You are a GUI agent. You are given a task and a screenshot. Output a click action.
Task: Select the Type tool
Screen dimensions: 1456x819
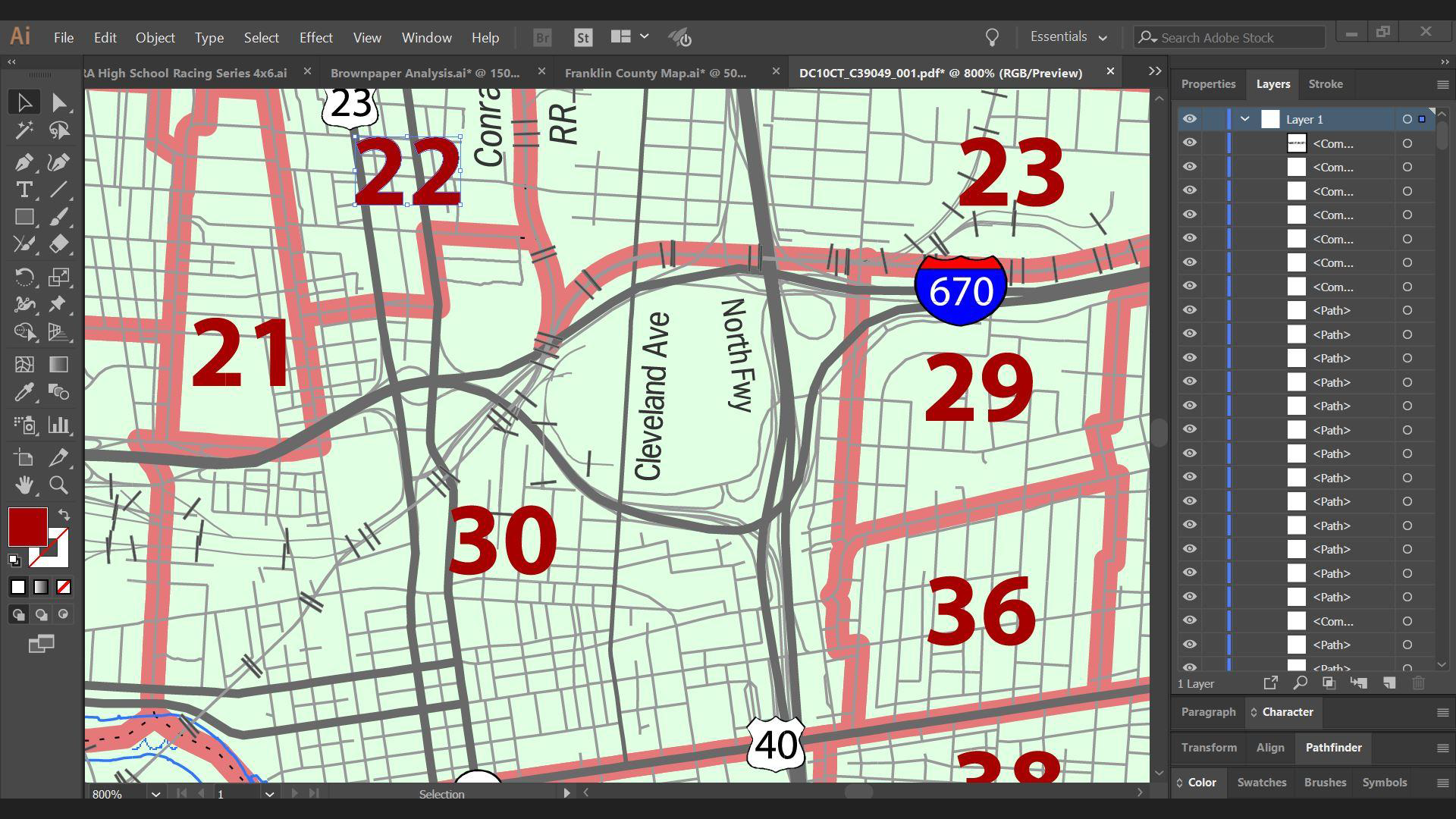point(24,190)
